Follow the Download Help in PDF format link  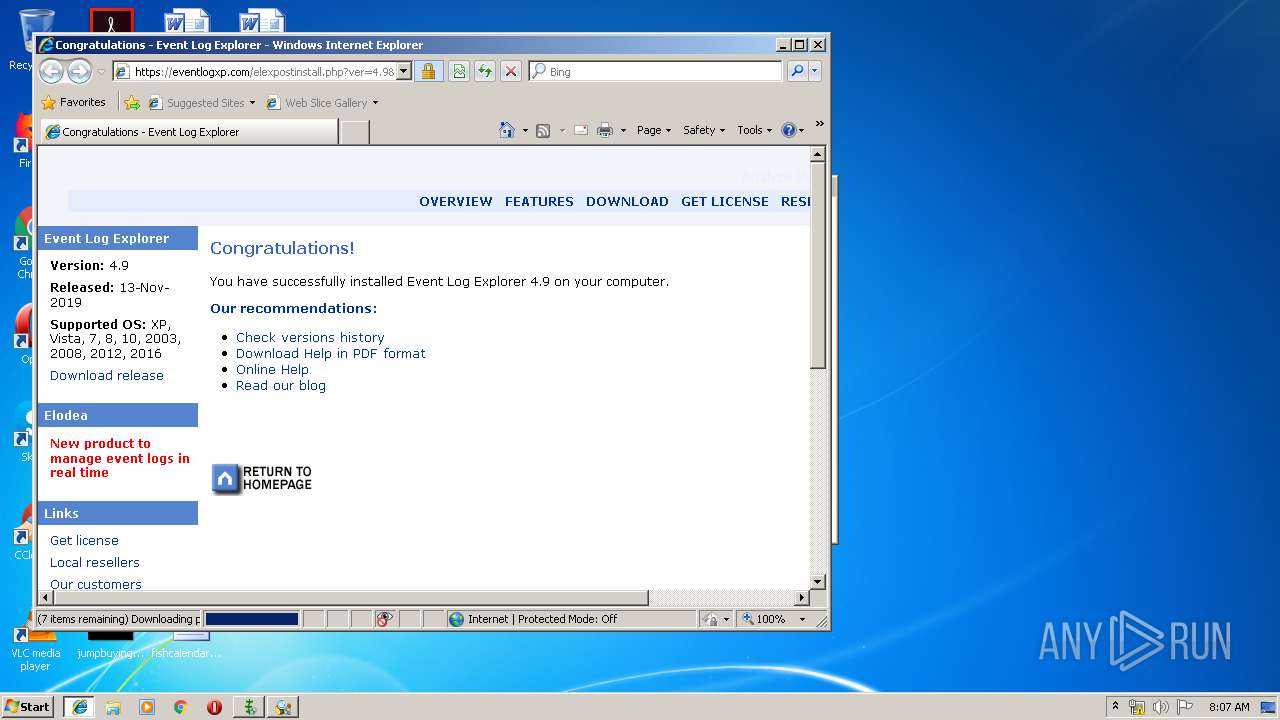coord(331,353)
